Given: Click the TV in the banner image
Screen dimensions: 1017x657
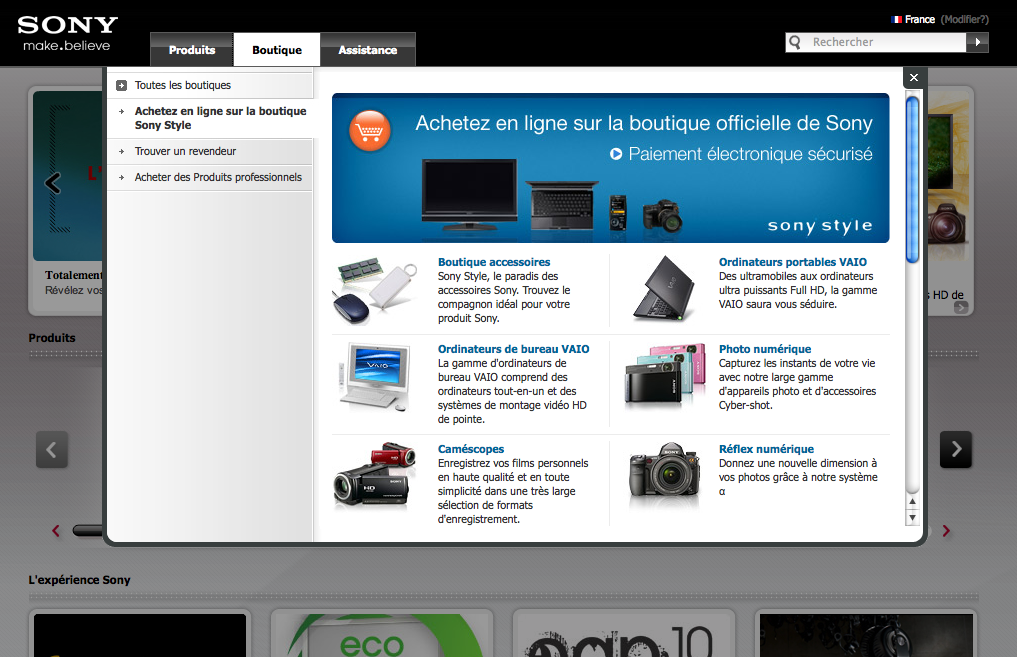Looking at the screenshot, I should (469, 195).
